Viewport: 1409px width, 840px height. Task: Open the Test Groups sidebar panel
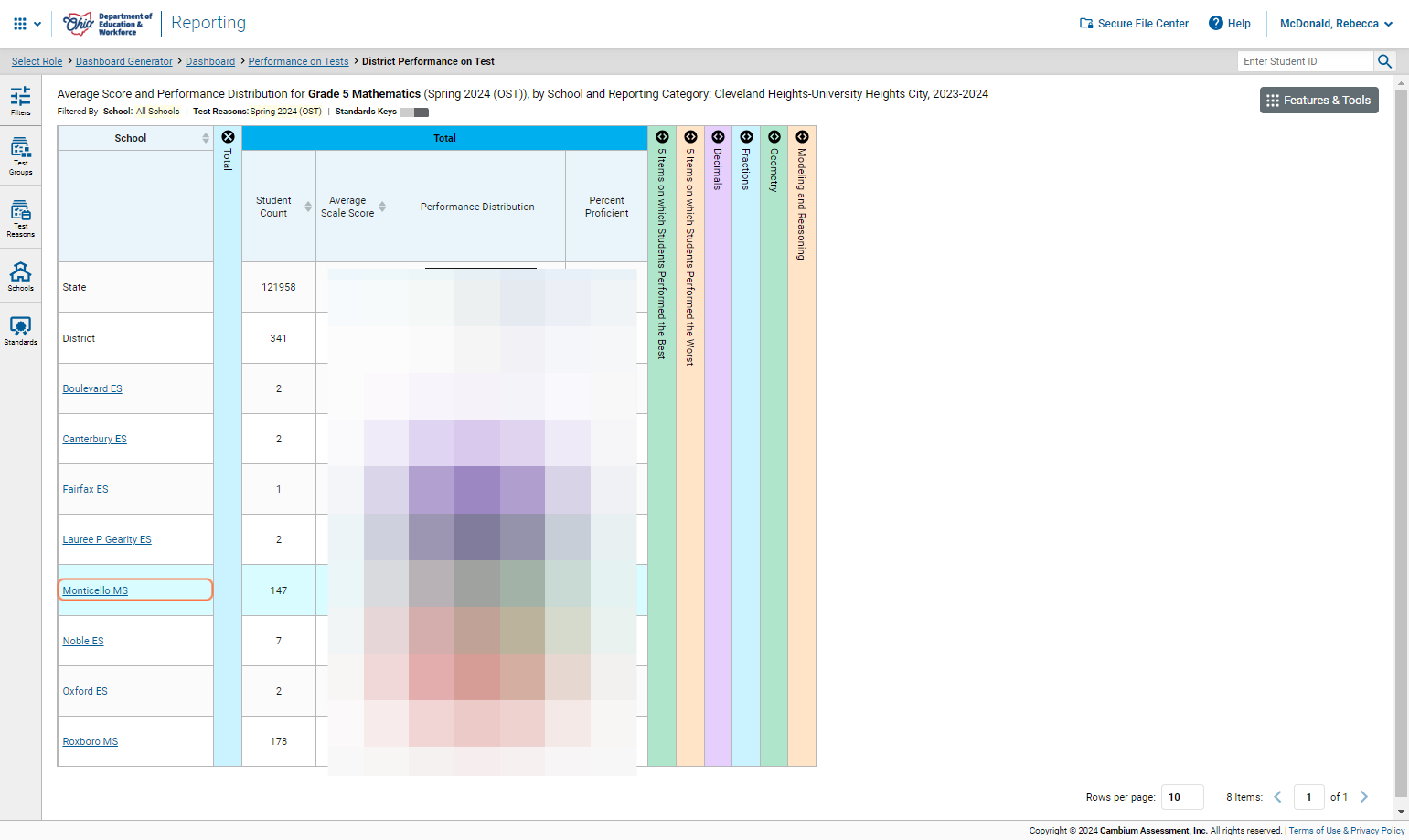(20, 156)
